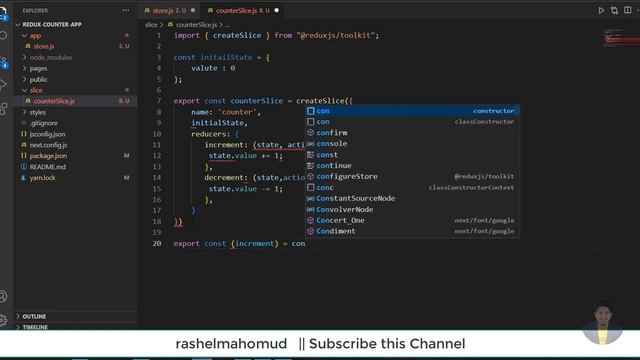Image resolution: width=640 pixels, height=360 pixels.
Task: Open Run and Debug view
Action: point(4,84)
